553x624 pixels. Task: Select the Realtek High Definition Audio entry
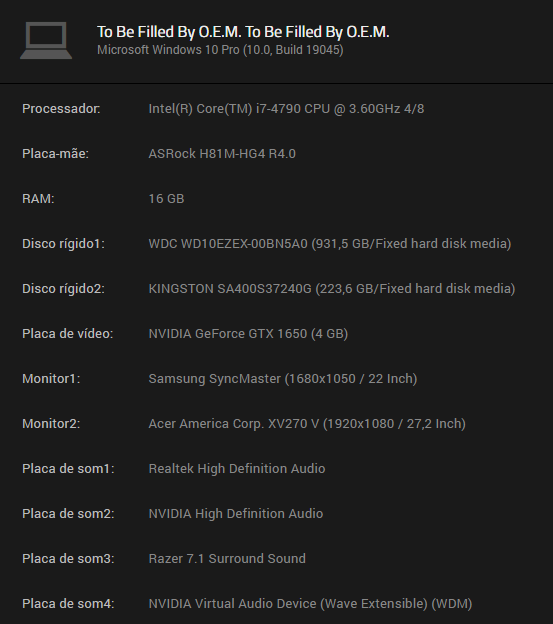[237, 468]
